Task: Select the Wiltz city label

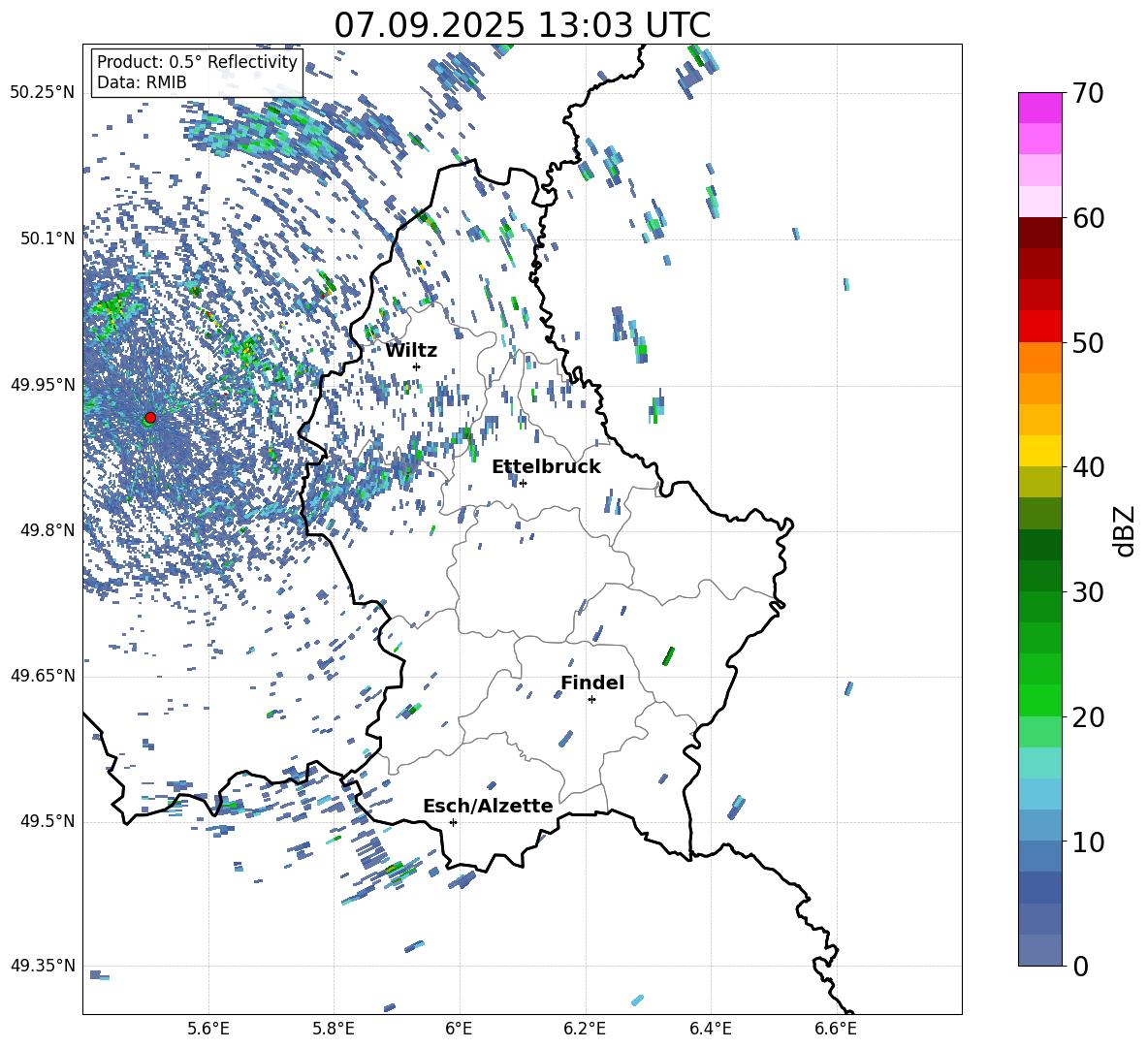Action: pyautogui.click(x=411, y=351)
